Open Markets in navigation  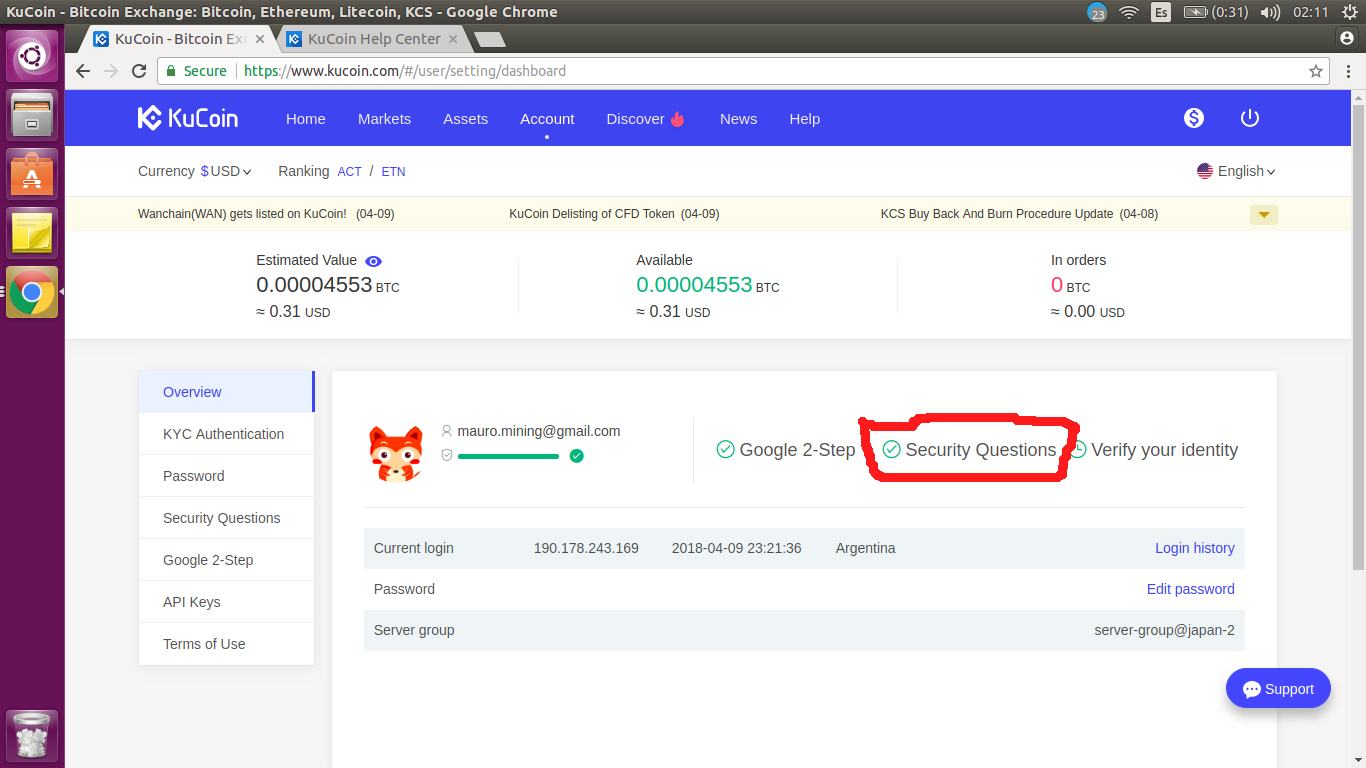[384, 118]
